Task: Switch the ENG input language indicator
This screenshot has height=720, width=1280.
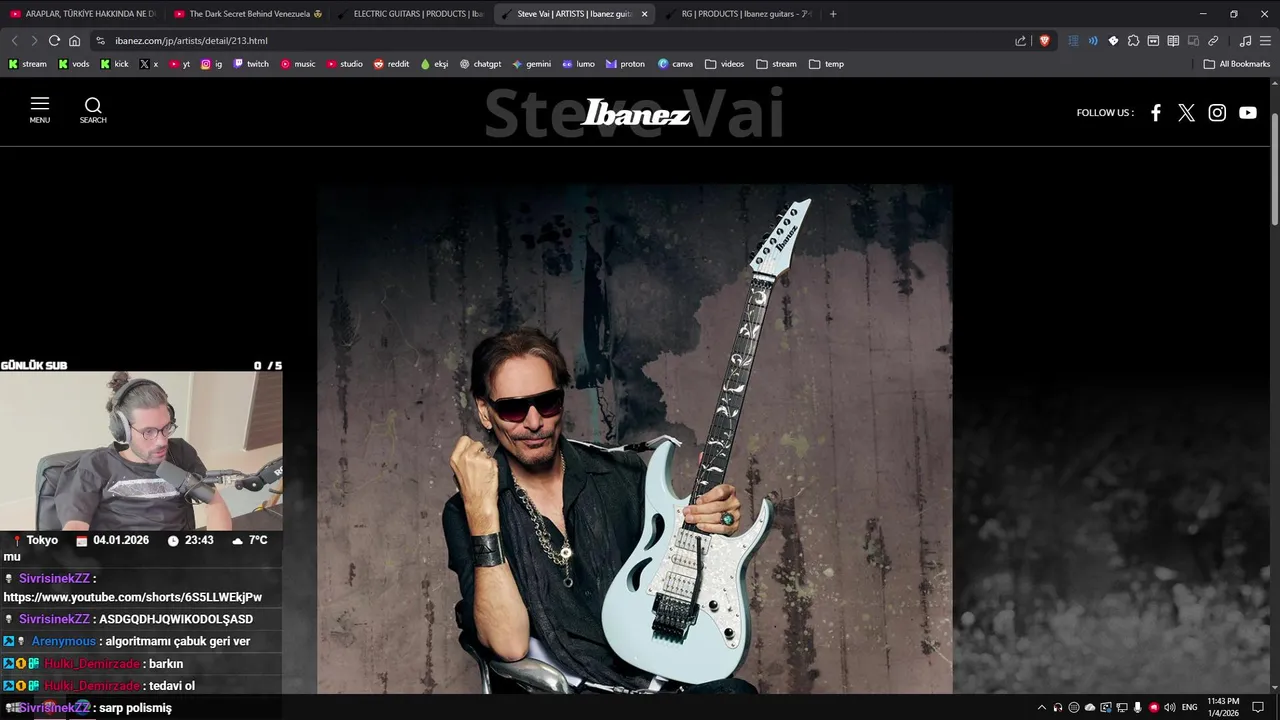Action: pyautogui.click(x=1190, y=707)
